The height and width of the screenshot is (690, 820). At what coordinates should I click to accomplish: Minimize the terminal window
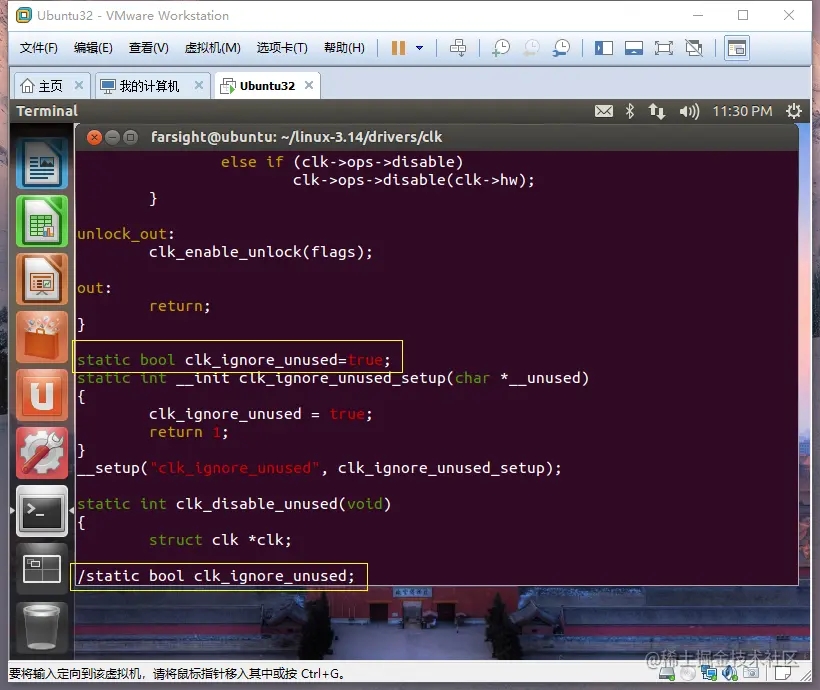pos(112,138)
